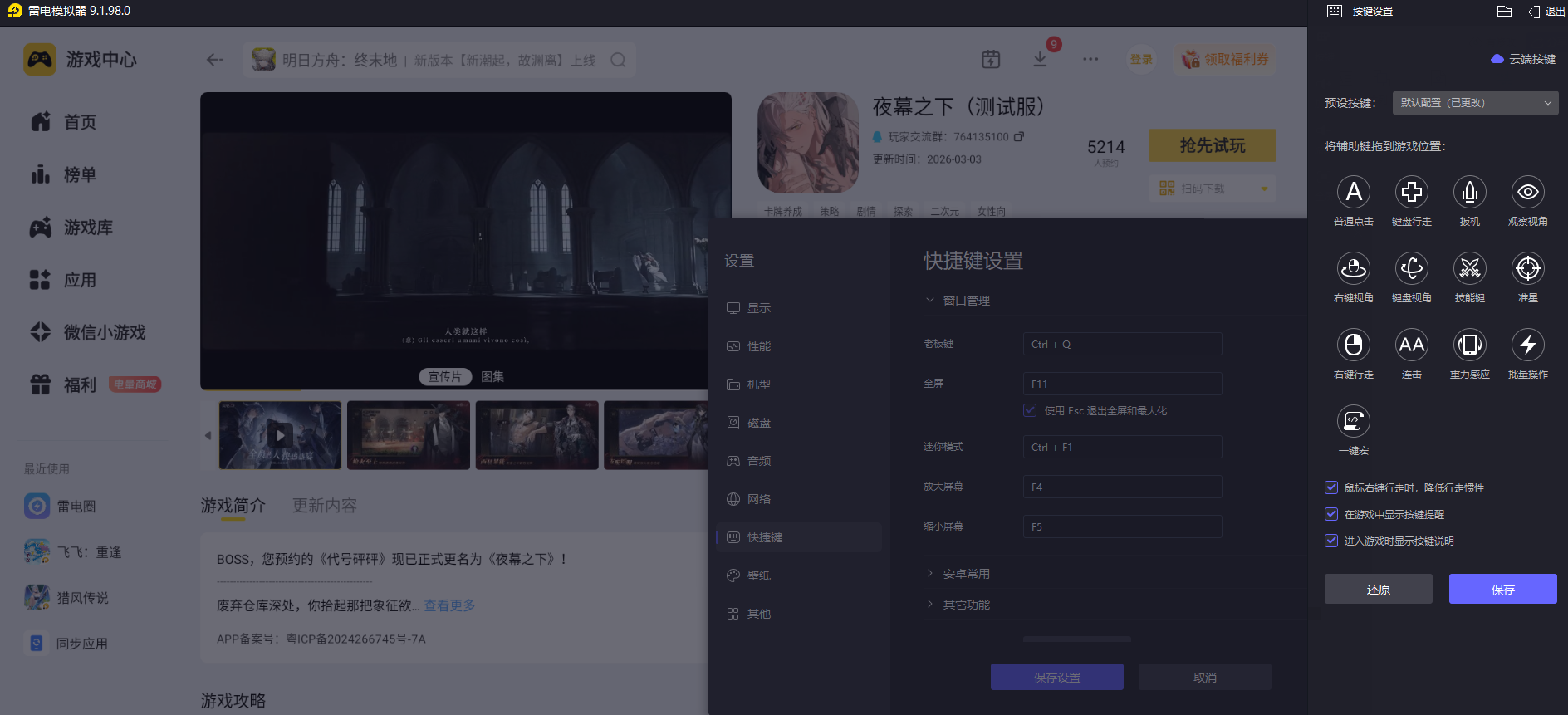Viewport: 1568px width, 715px height.
Task: Open the 预设按键 默认配置 dropdown
Action: [x=1476, y=103]
